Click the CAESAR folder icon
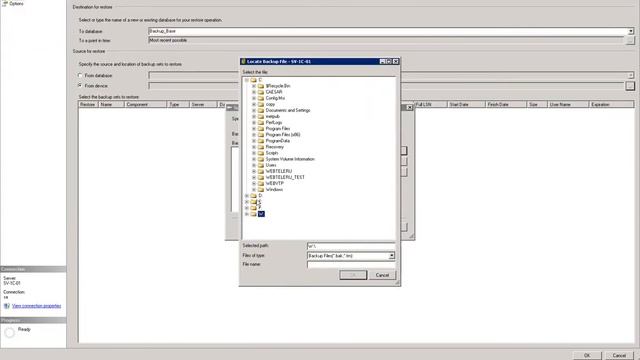Screen dimensions: 640x360 [261, 92]
